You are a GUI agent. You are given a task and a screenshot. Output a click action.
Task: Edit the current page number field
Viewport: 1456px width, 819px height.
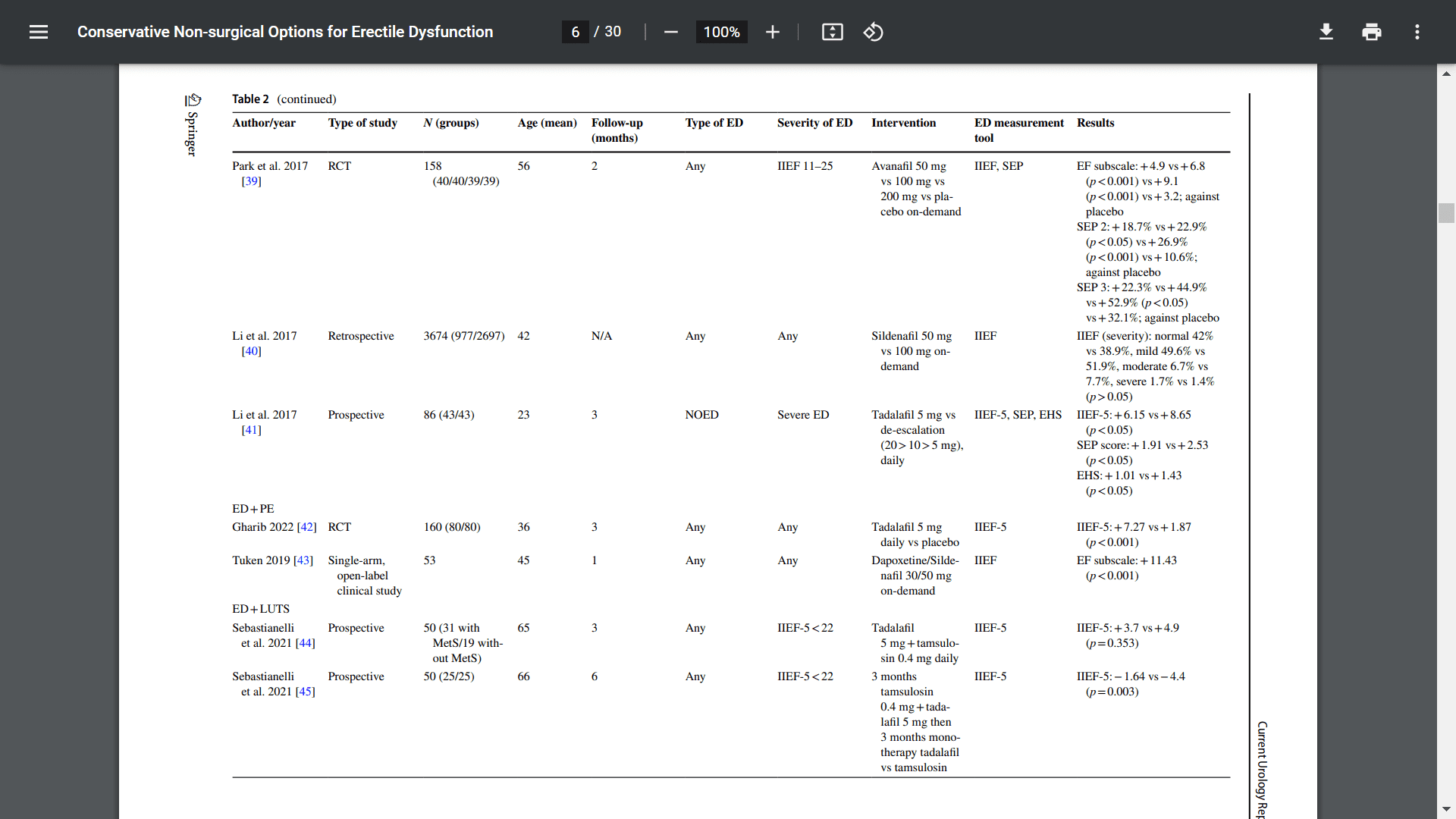(x=575, y=32)
